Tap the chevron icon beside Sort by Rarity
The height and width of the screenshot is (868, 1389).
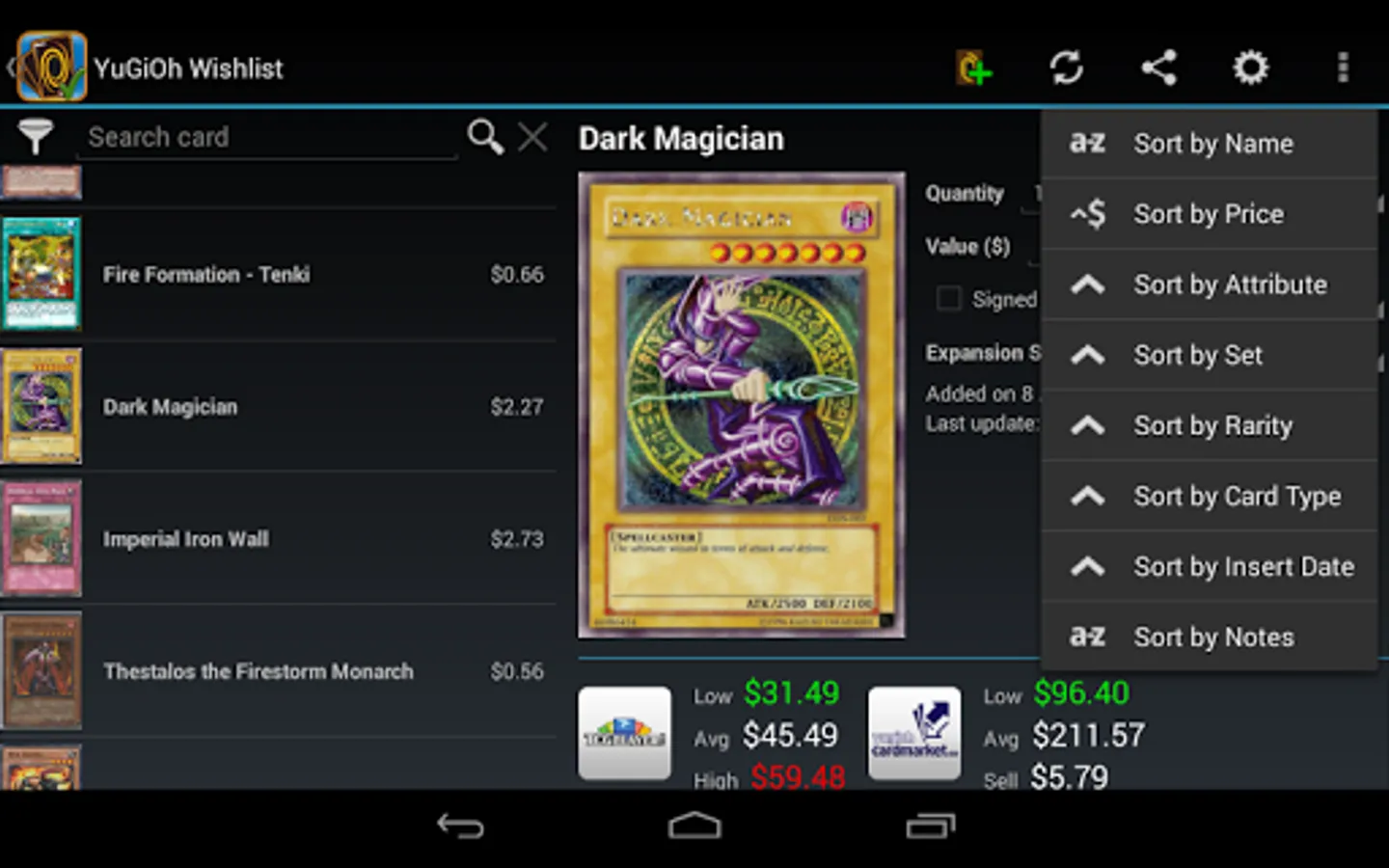1088,425
